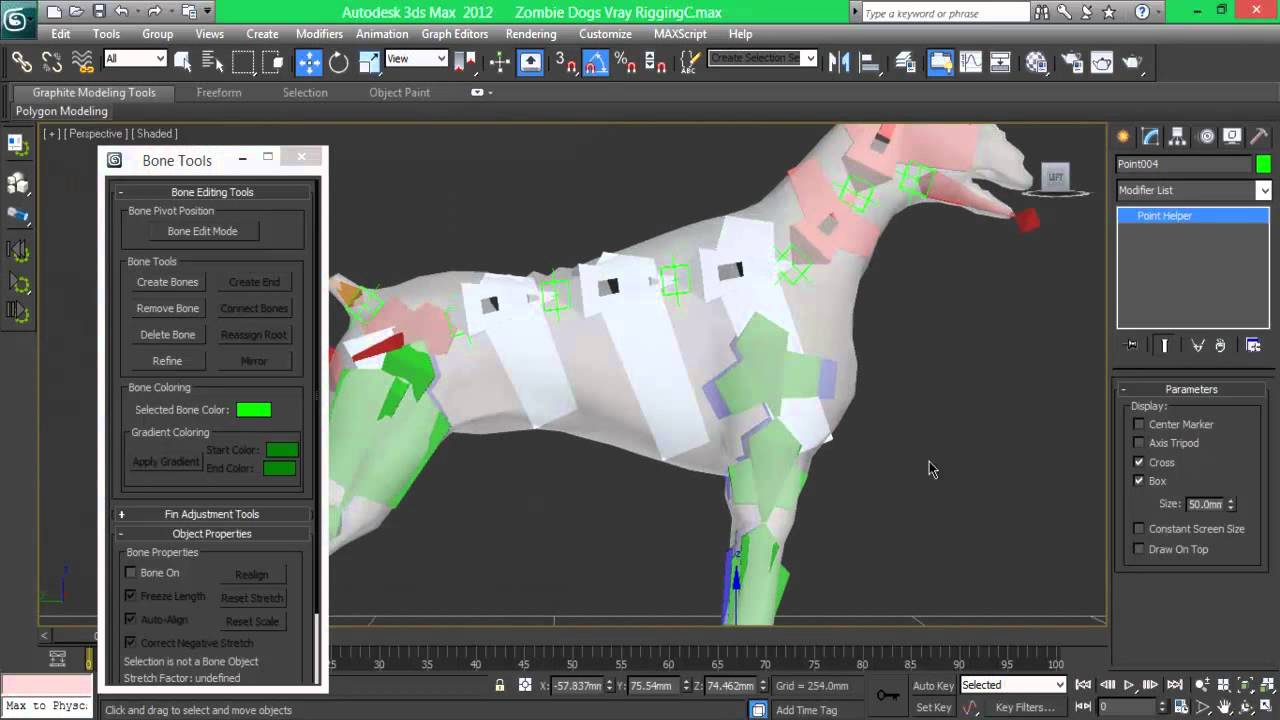Click the Bind to Space Warp icon
The width and height of the screenshot is (1280, 720).
(x=83, y=62)
